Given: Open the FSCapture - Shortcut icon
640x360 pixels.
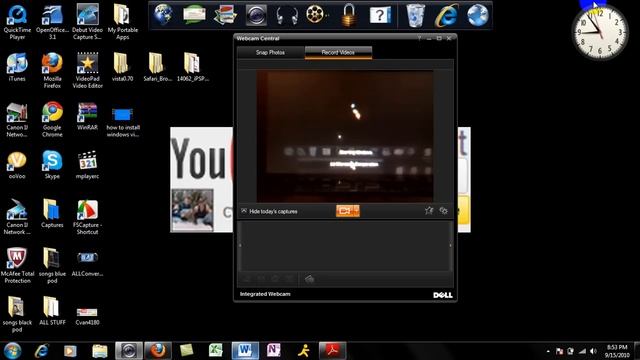Looking at the screenshot, I should [x=87, y=216].
